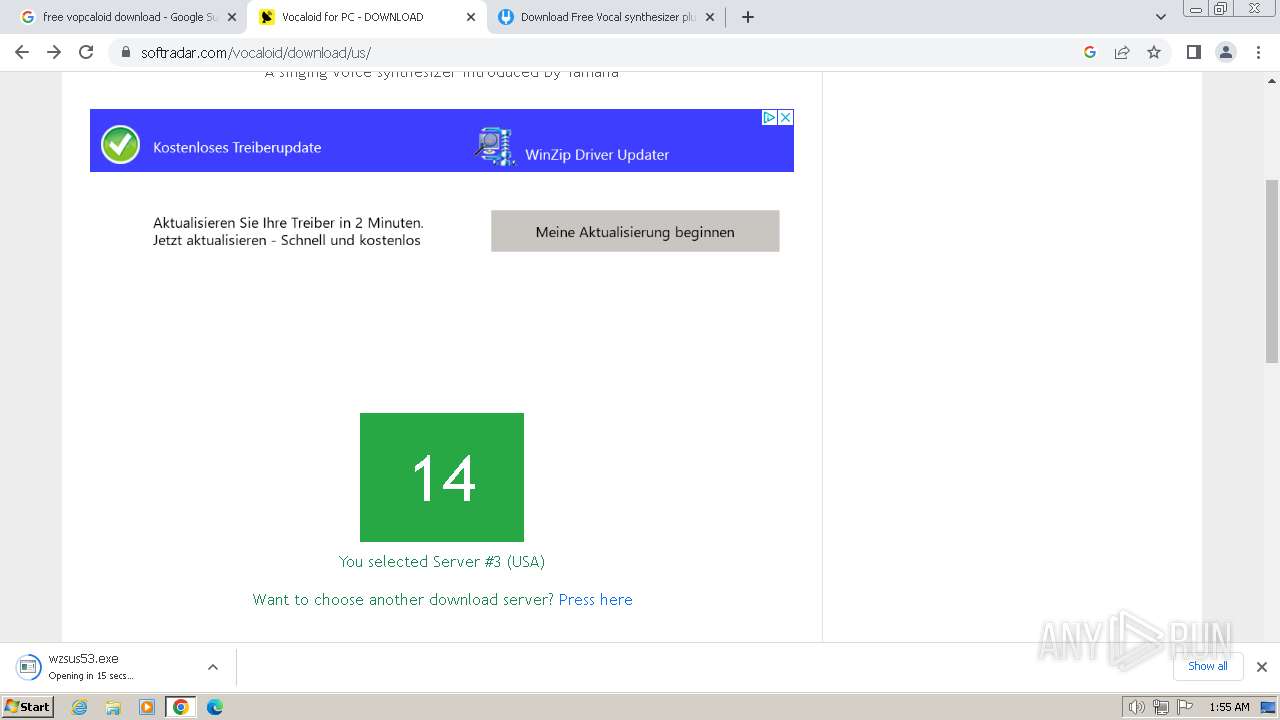Screen dimensions: 1280x720
Task: Open the Windows Start menu
Action: coord(28,707)
